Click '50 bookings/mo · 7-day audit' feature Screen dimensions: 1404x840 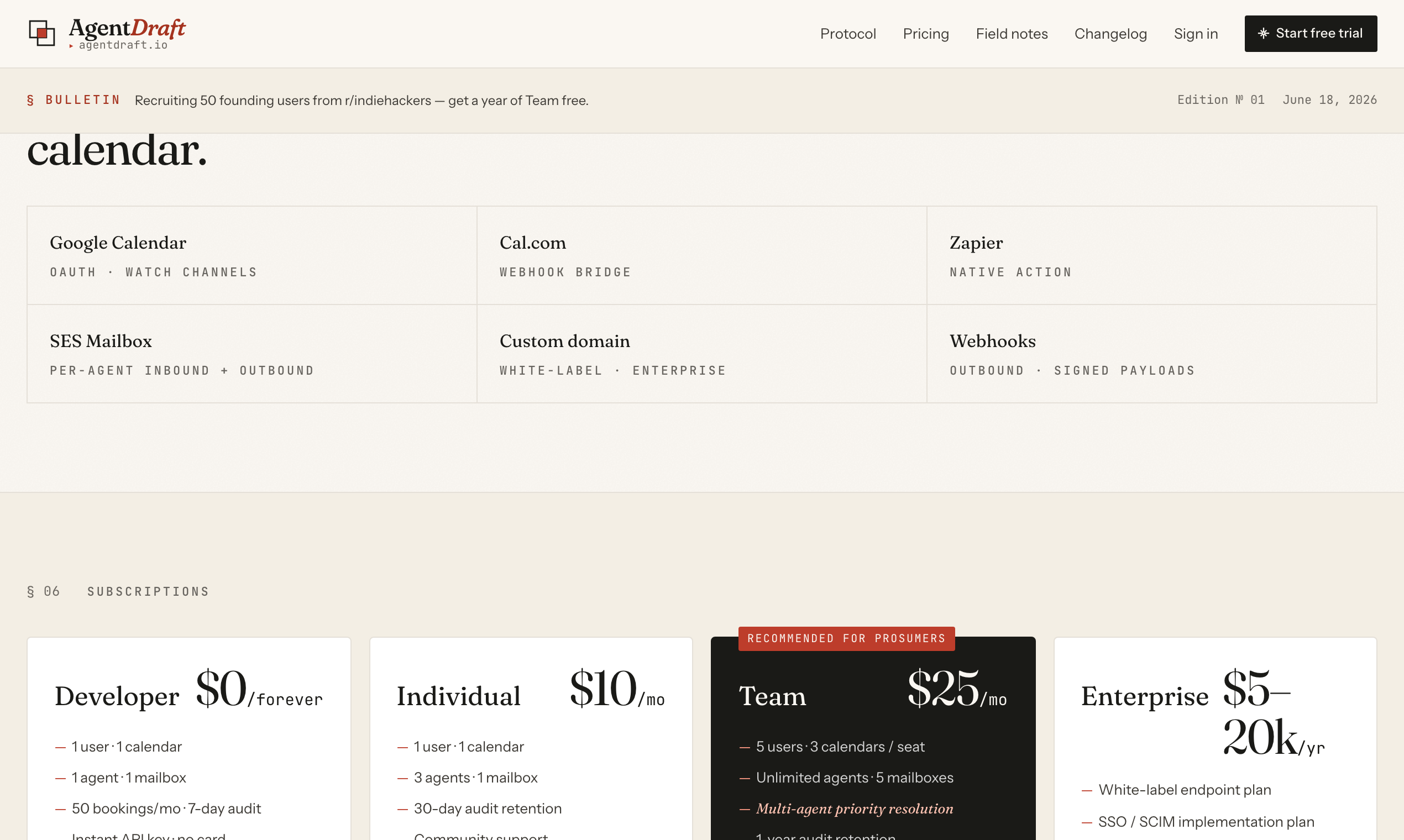(166, 809)
